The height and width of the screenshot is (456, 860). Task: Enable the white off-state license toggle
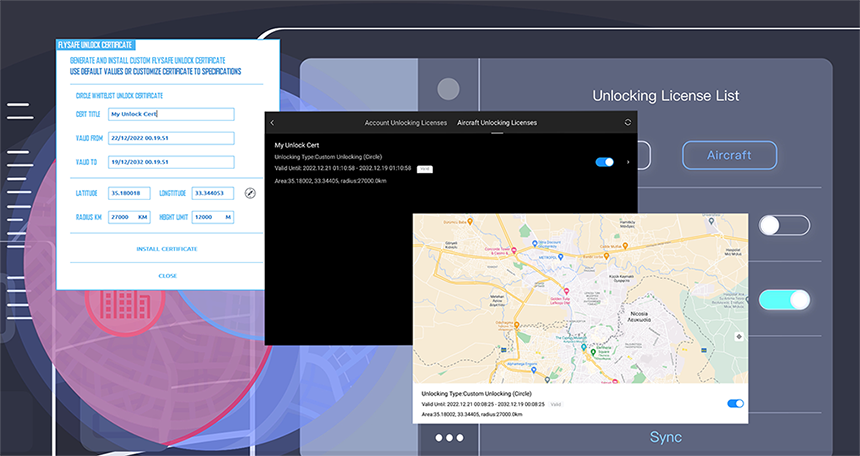[x=783, y=225]
